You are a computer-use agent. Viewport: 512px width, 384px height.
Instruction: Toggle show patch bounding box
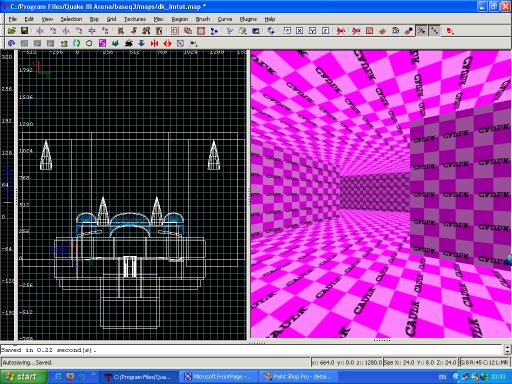pos(369,31)
